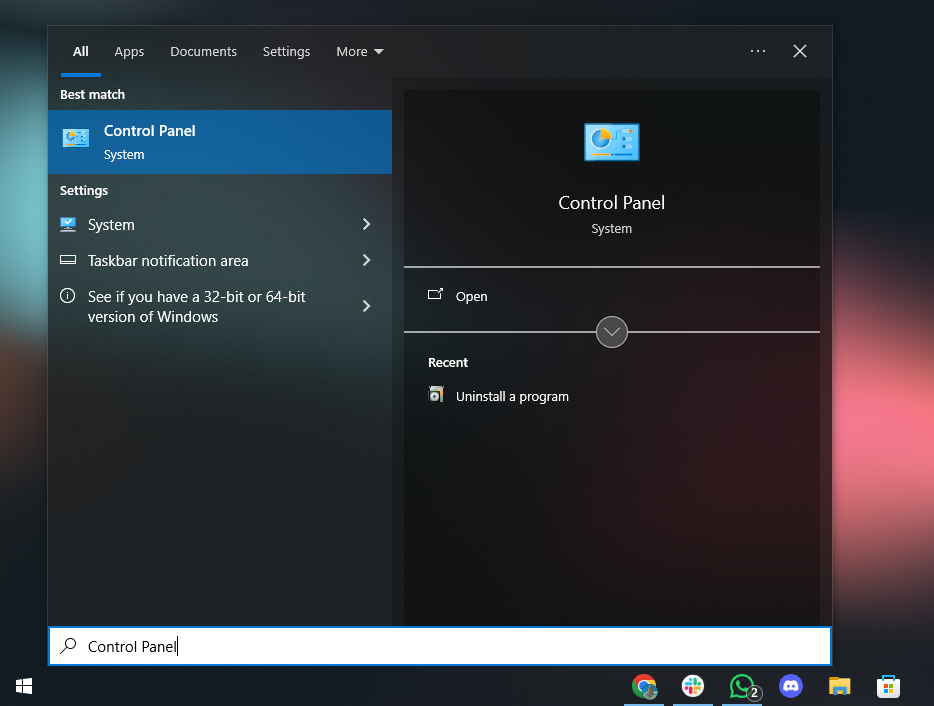934x706 pixels.
Task: Open Discord from the taskbar
Action: [x=791, y=686]
